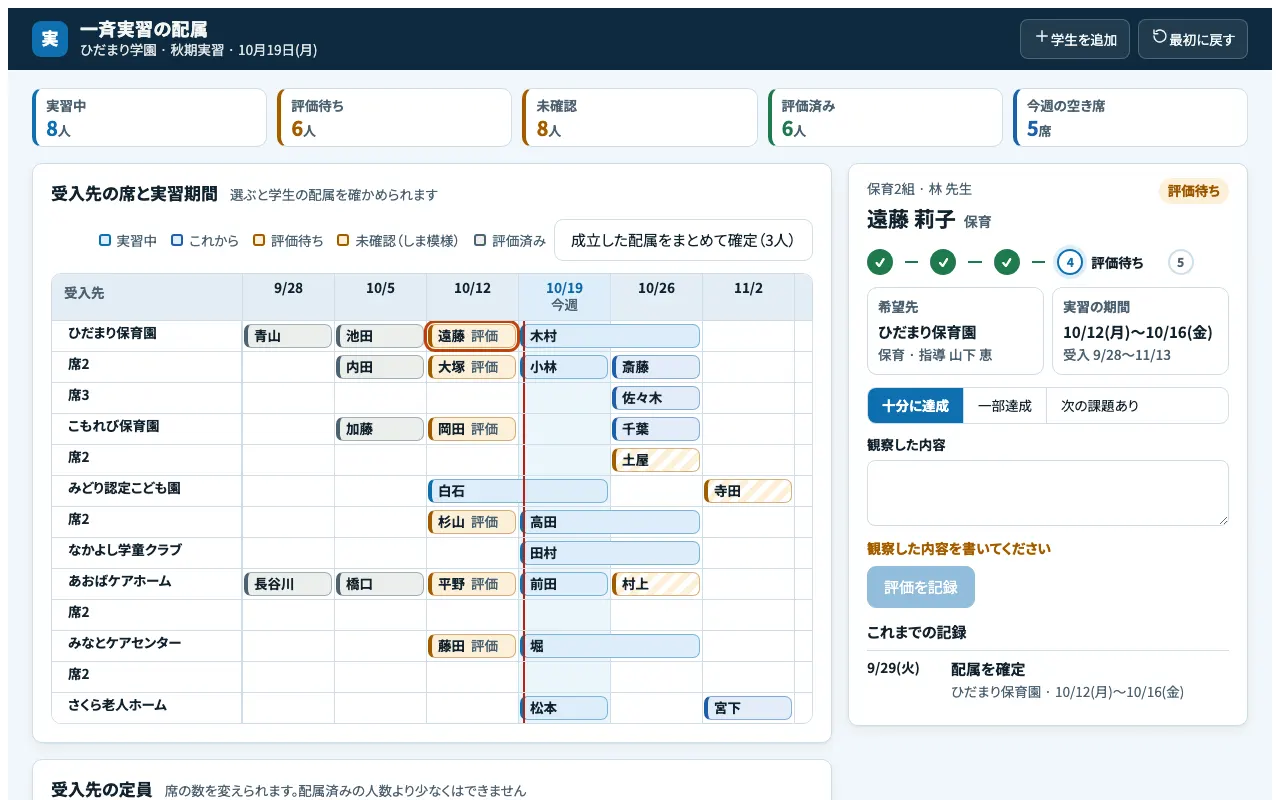This screenshot has width=1280, height=800.
Task: Select 松本's placement bar
Action: click(564, 708)
